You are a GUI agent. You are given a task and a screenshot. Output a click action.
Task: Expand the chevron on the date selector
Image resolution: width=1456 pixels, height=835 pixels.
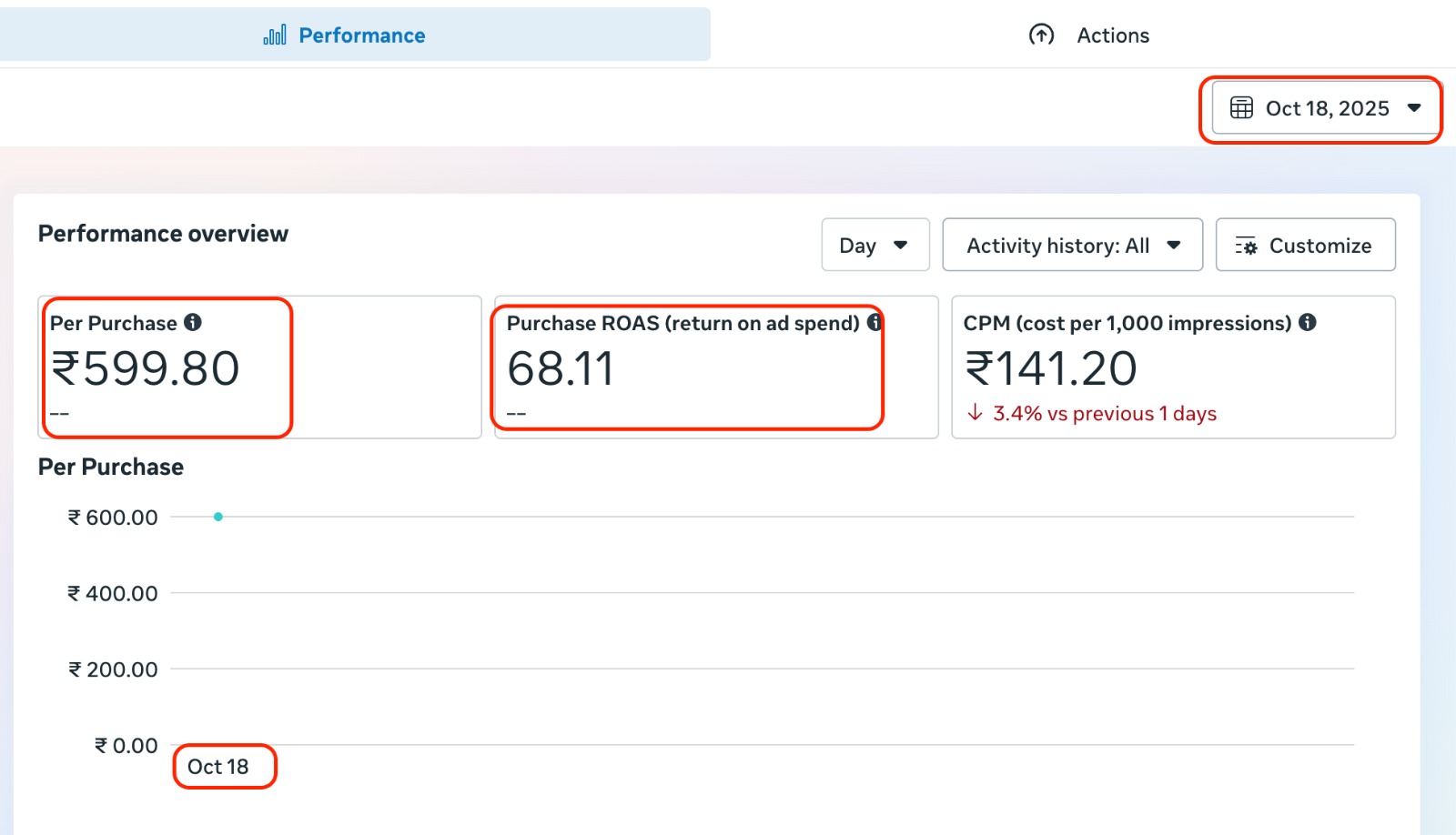coord(1415,107)
